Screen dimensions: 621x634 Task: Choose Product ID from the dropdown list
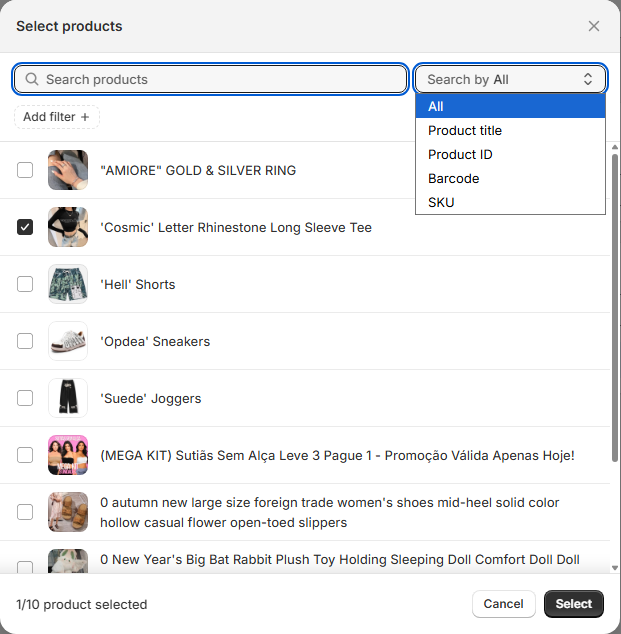(x=460, y=154)
